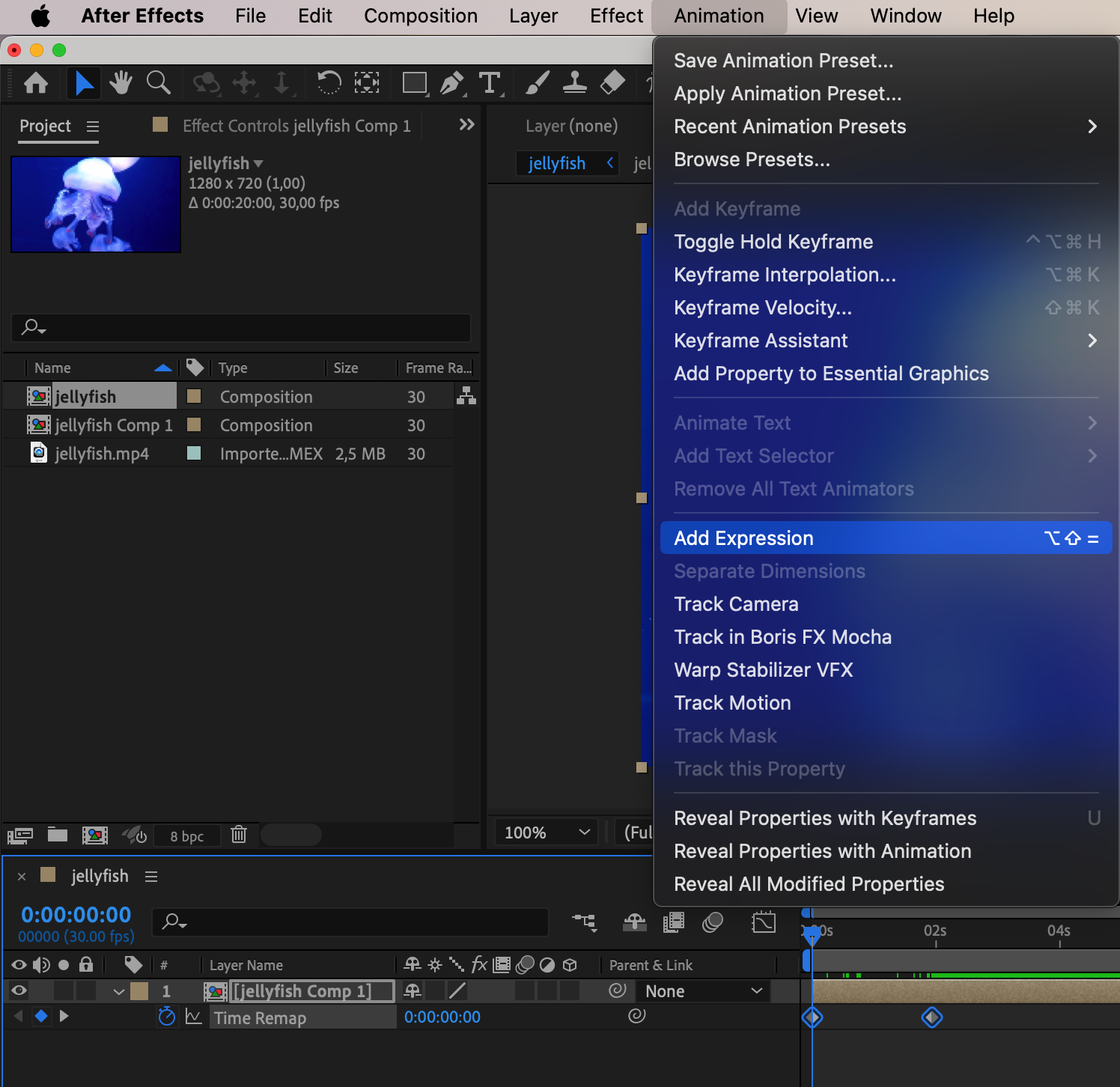Viewport: 1120px width, 1087px height.
Task: Open the Parent & Link None dropdown
Action: 703,991
